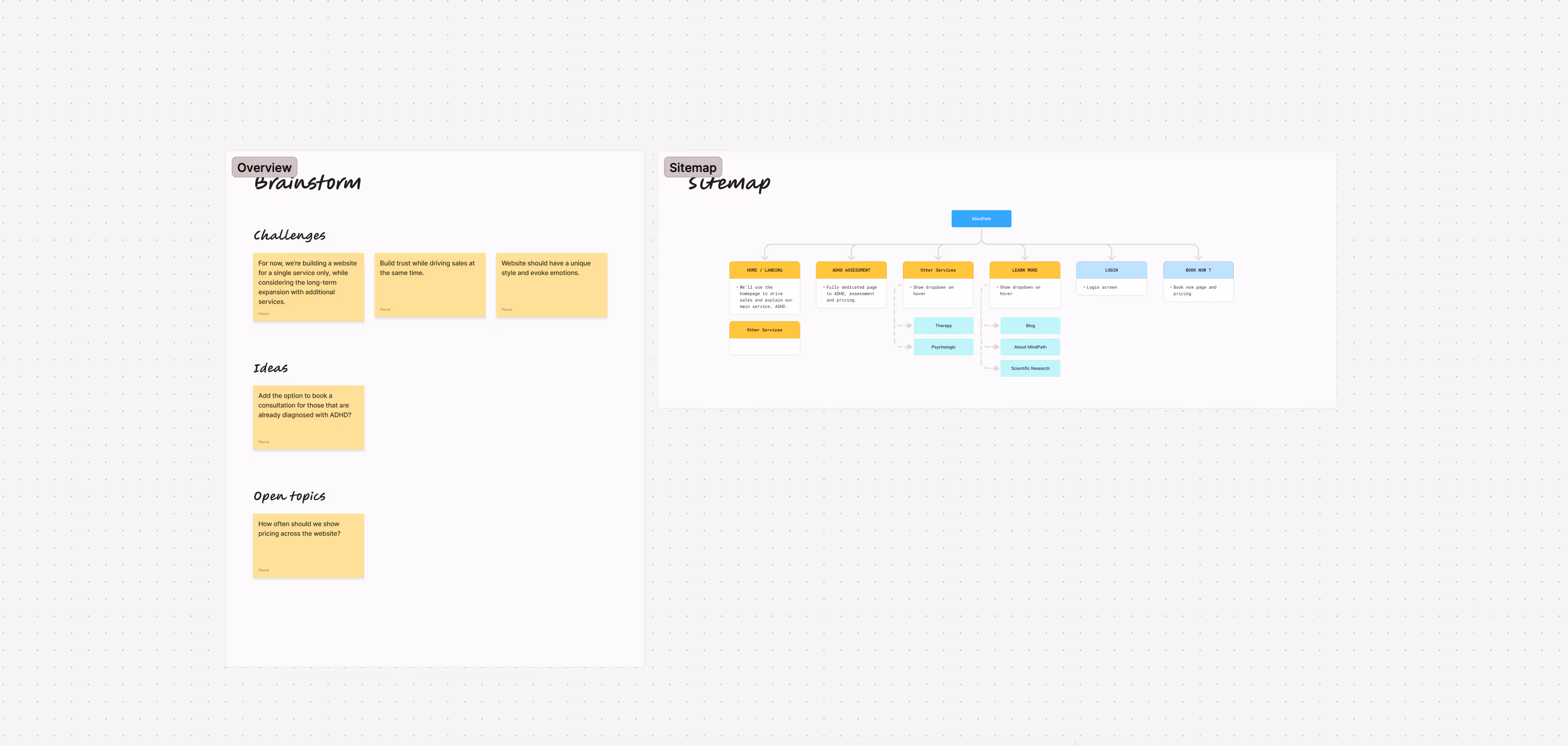
Task: Select the Overview section label
Action: click(264, 168)
